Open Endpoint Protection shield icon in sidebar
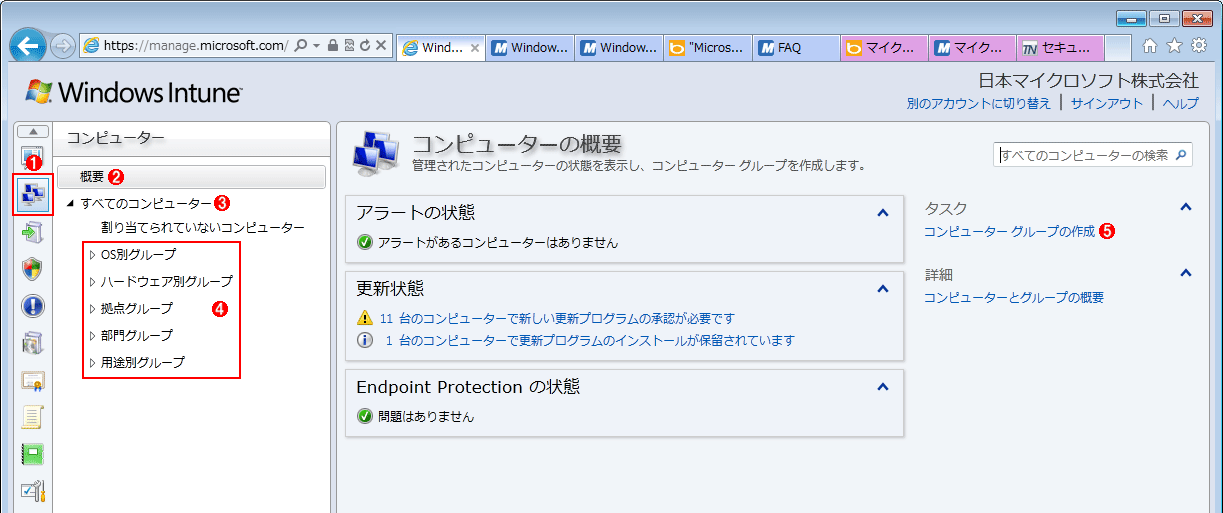This screenshot has width=1223, height=513. click(32, 269)
